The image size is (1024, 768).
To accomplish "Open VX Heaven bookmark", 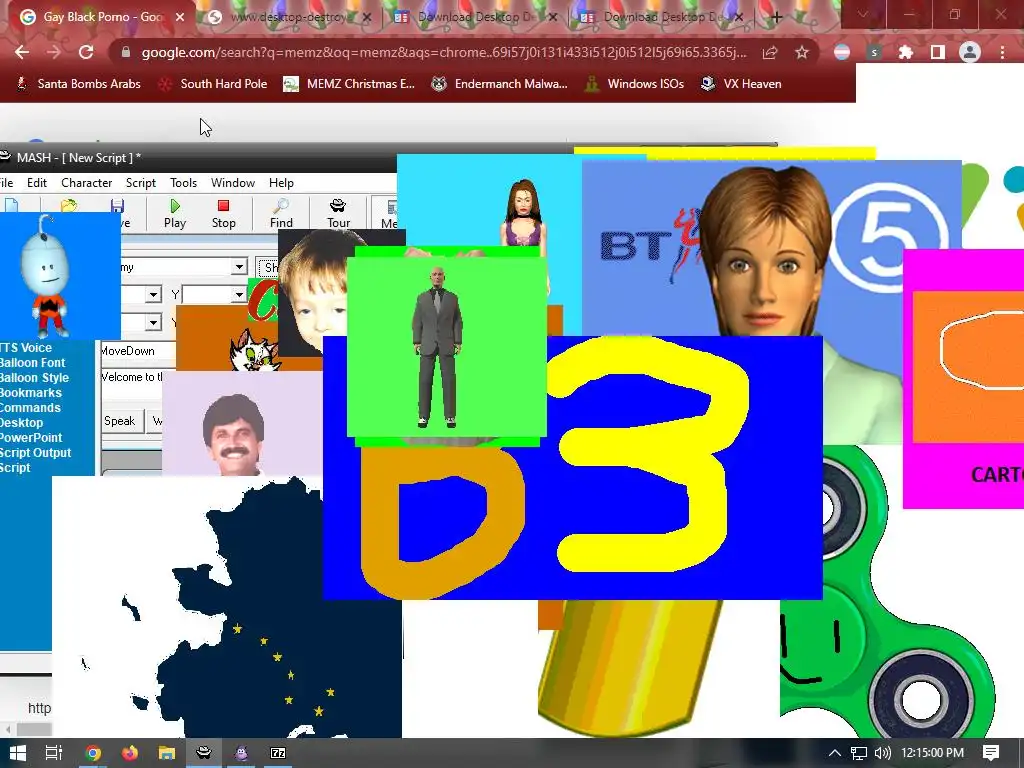I will [741, 84].
